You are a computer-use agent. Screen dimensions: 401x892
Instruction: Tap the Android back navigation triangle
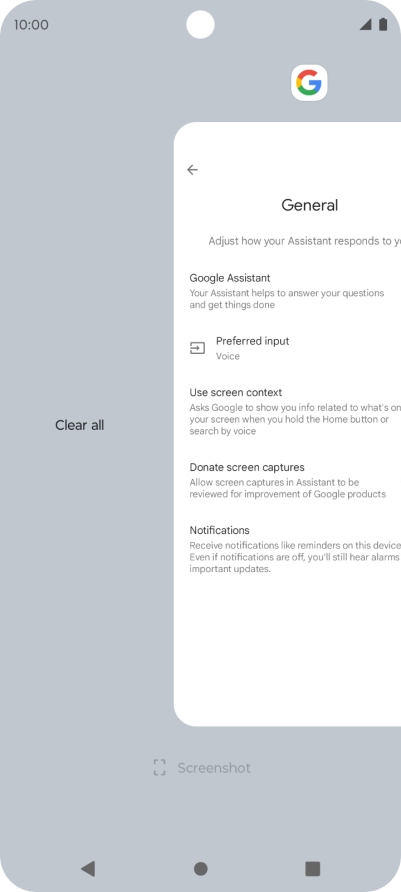(x=88, y=868)
